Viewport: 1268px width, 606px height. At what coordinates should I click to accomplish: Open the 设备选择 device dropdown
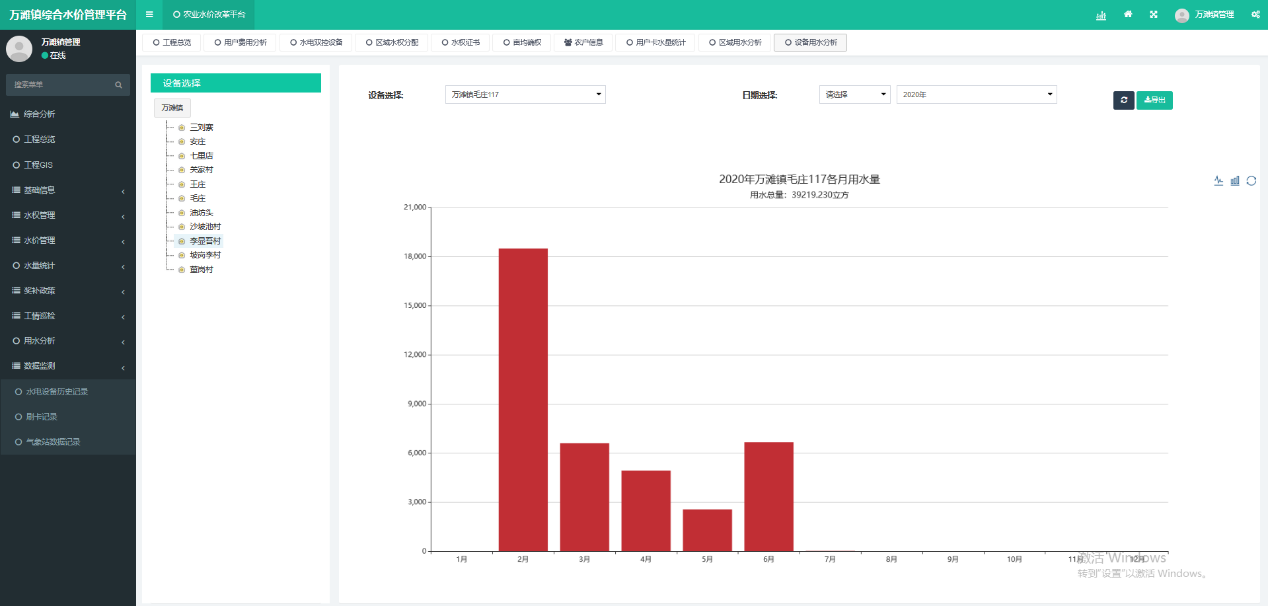pyautogui.click(x=525, y=94)
